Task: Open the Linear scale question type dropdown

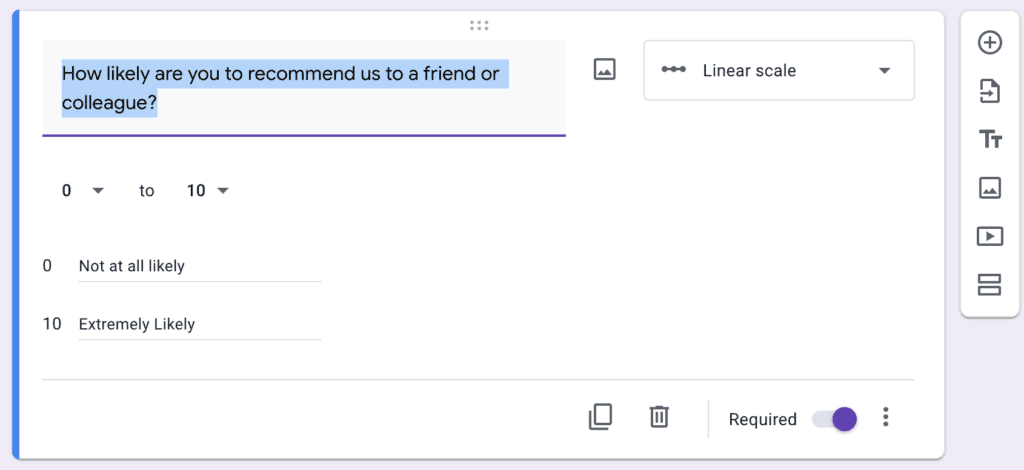Action: (778, 70)
